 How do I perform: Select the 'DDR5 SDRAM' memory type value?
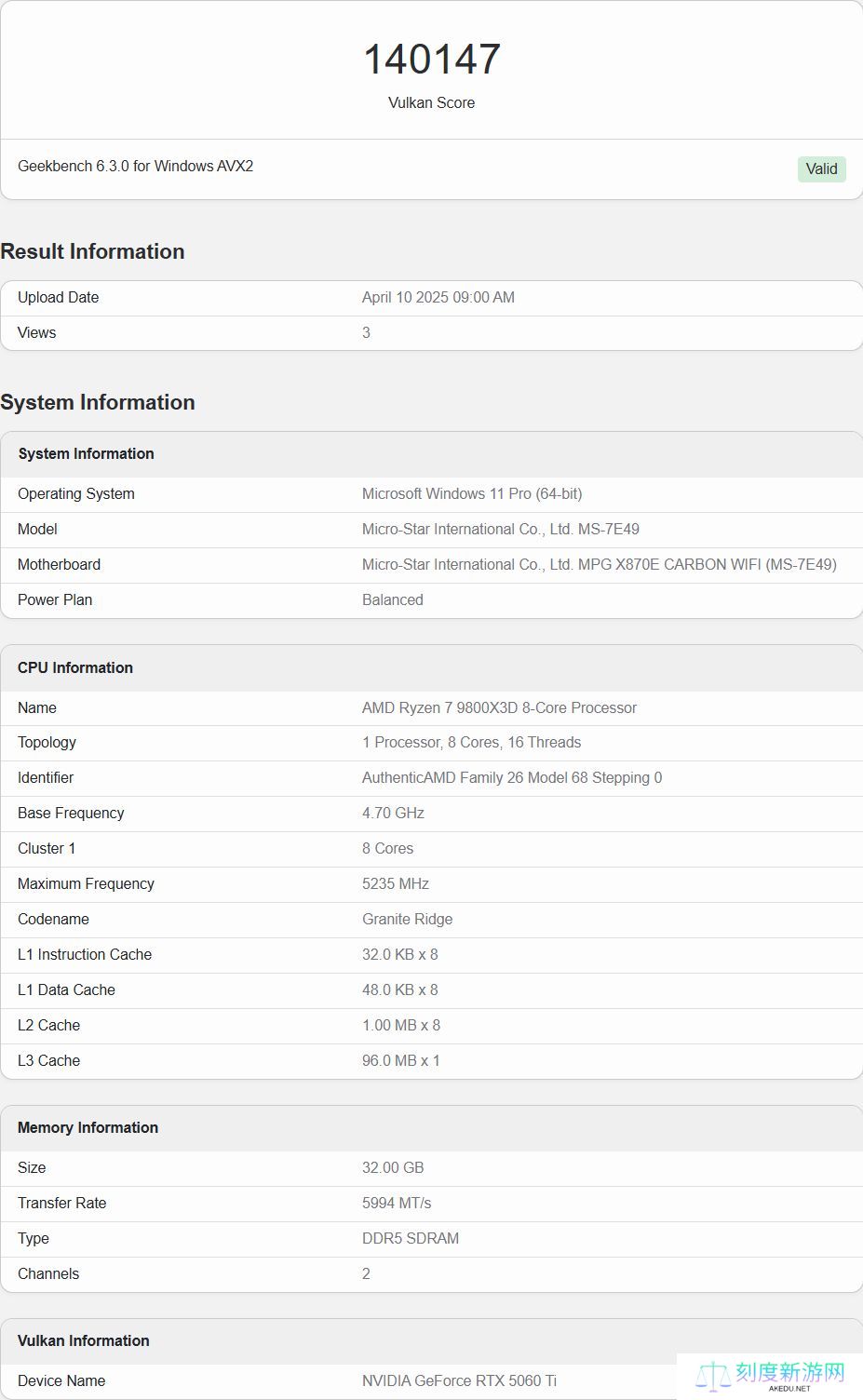(x=411, y=1239)
